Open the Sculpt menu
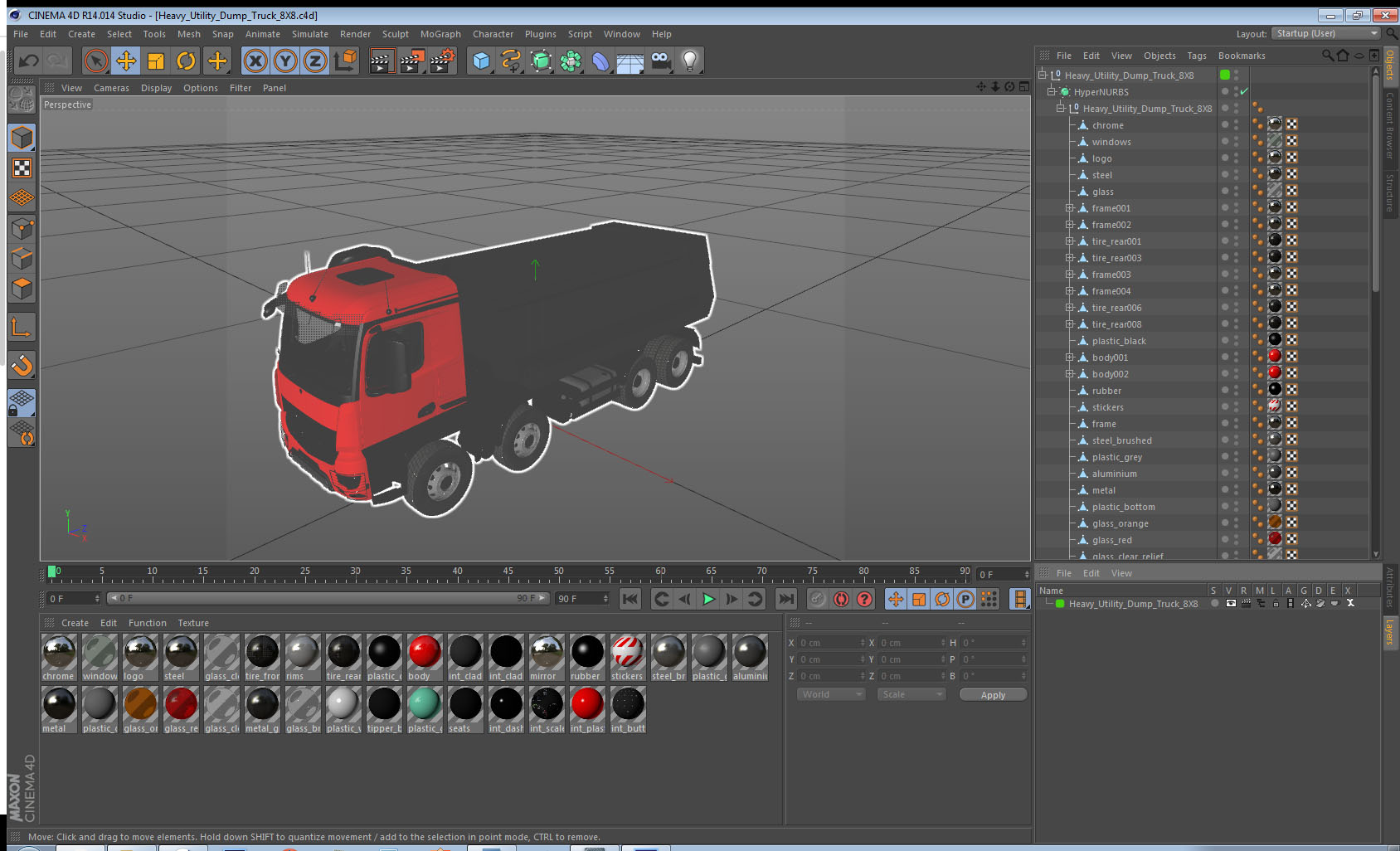The image size is (1400, 851). [396, 34]
